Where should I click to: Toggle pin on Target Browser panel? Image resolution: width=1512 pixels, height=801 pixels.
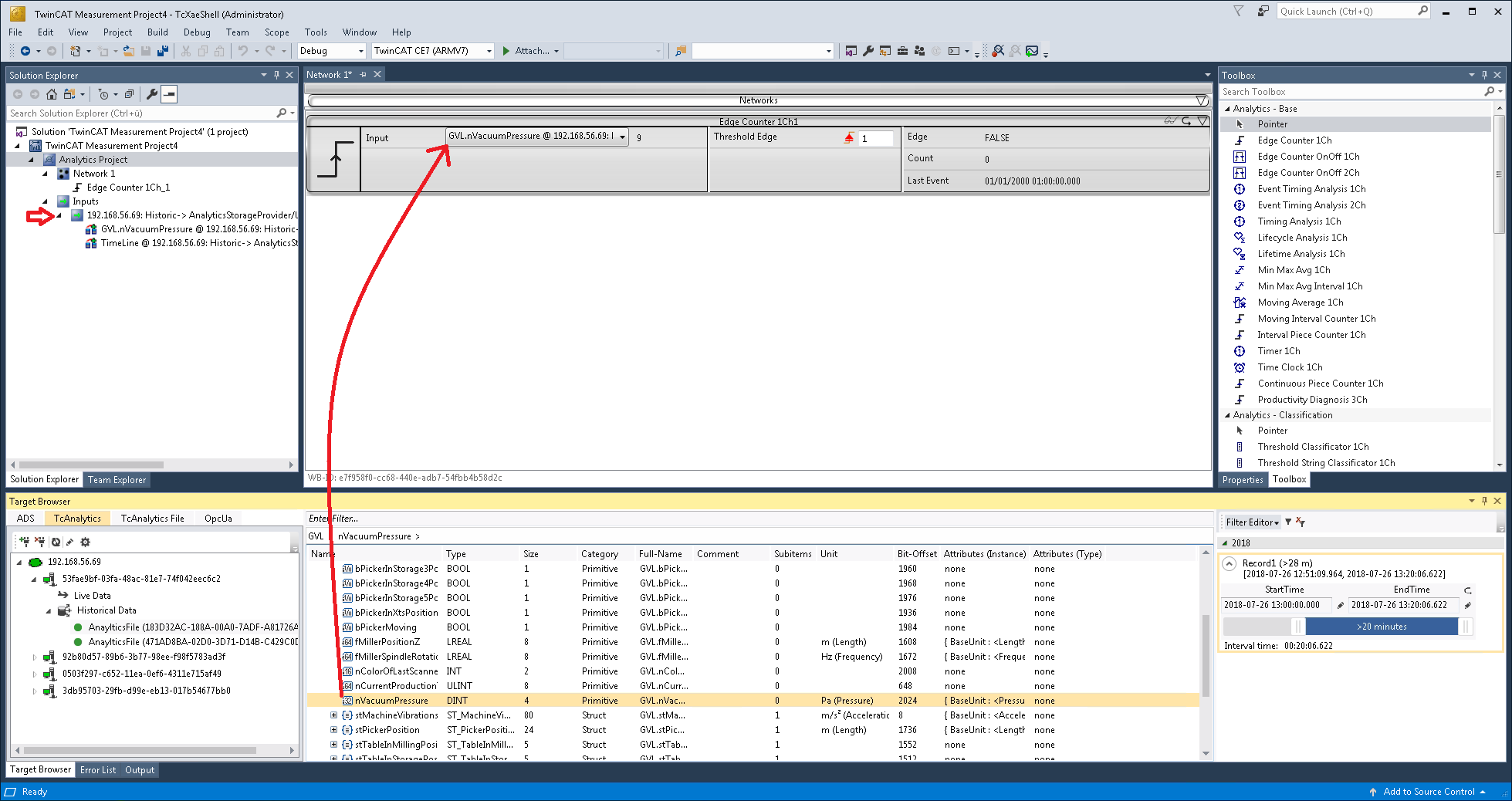[x=1484, y=501]
